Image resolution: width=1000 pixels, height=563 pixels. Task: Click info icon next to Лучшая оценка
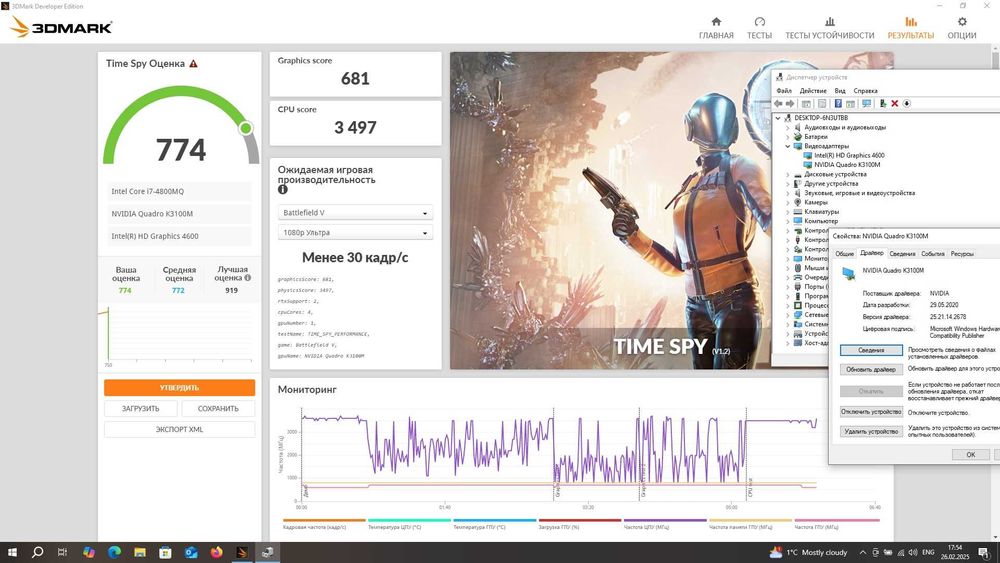click(247, 278)
